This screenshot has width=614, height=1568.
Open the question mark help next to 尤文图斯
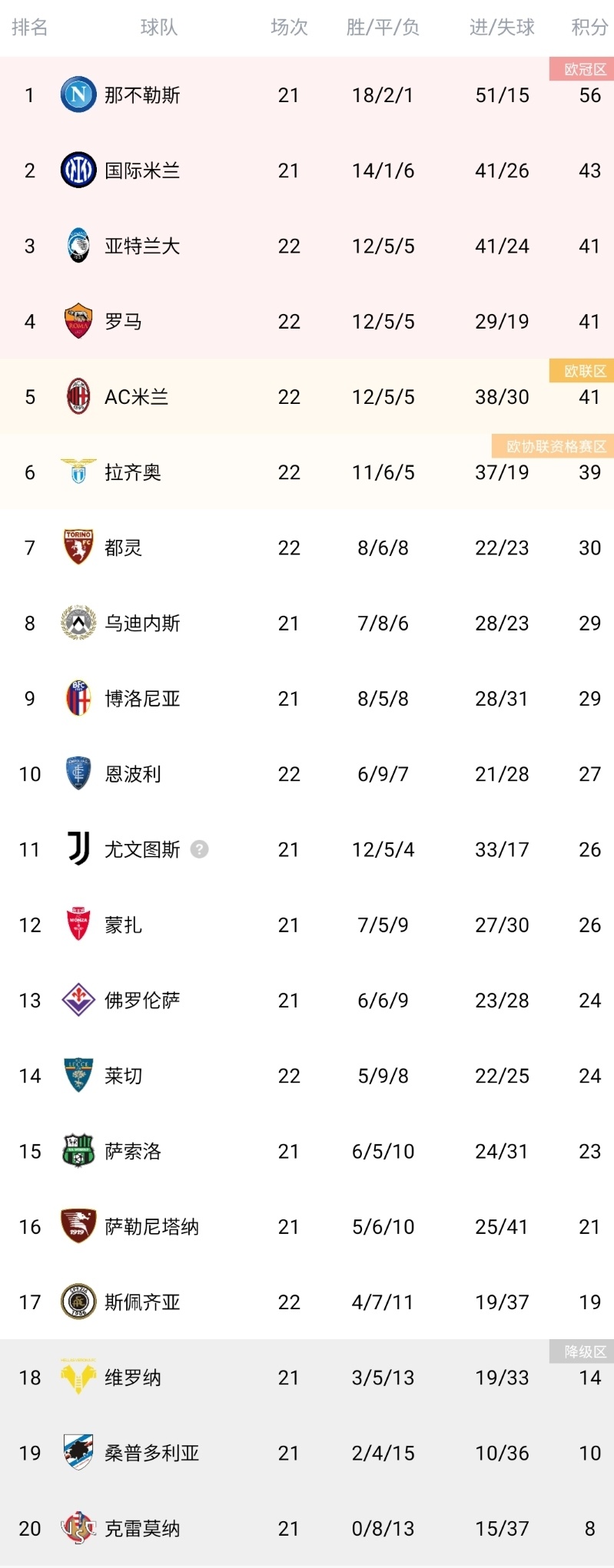pos(200,849)
